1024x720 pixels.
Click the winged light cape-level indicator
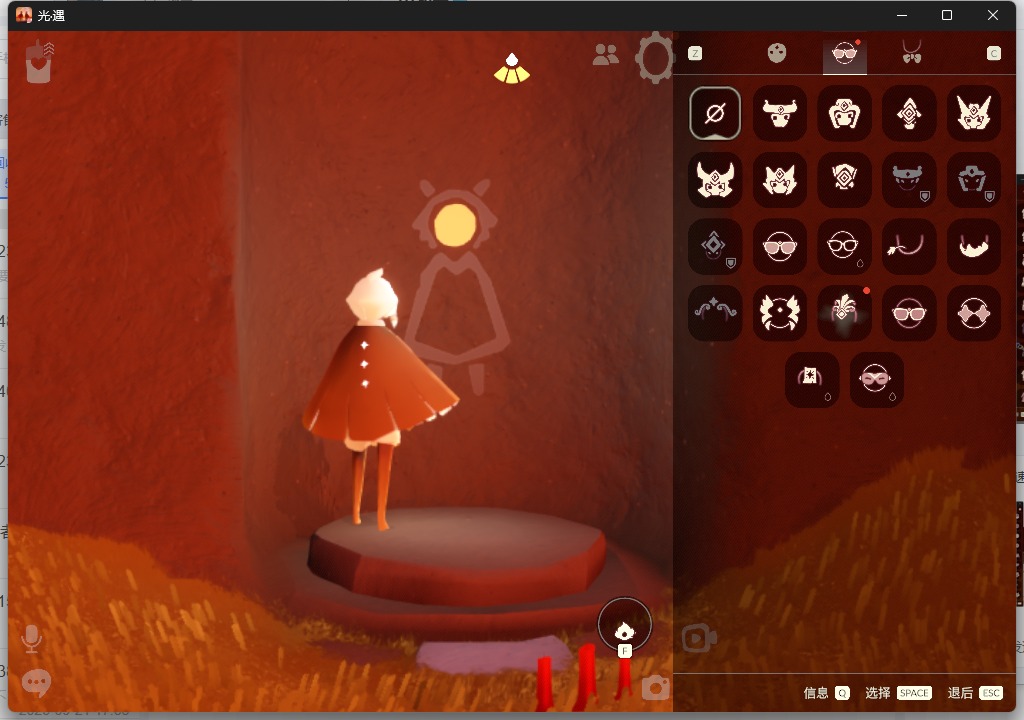[x=512, y=69]
